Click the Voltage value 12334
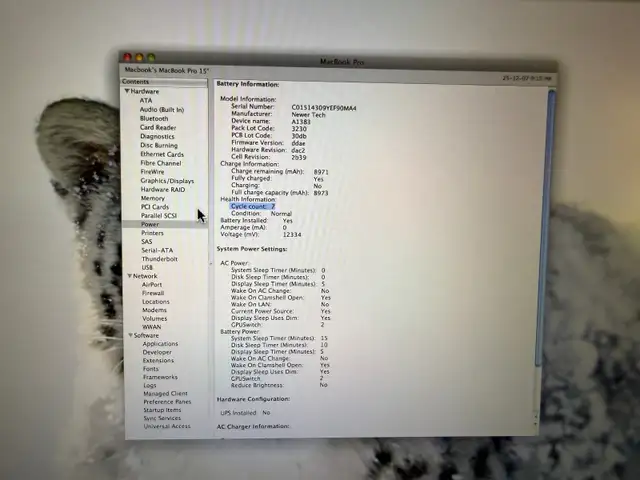This screenshot has width=640, height=480. (x=292, y=235)
